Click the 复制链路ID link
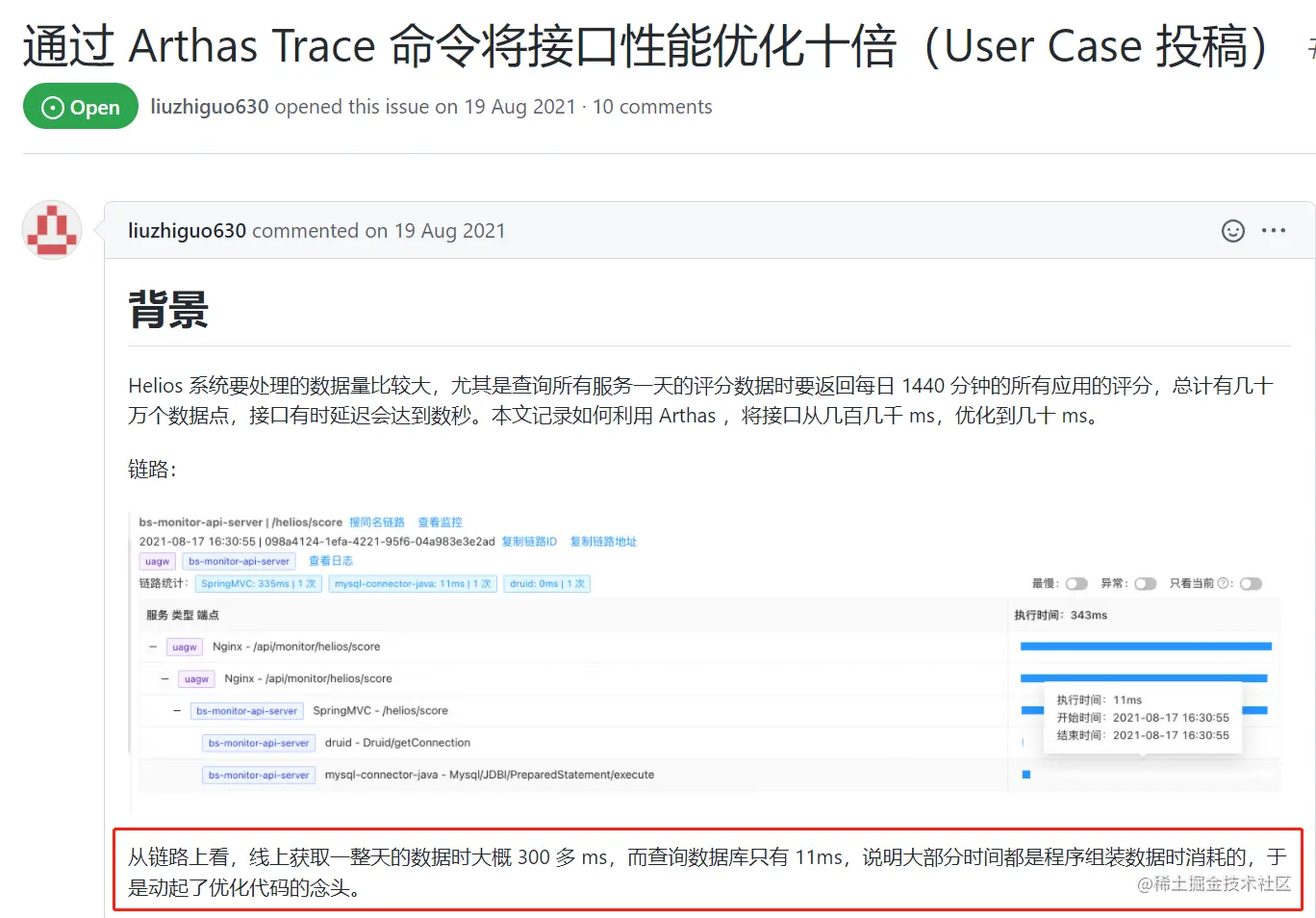This screenshot has width=1316, height=918. click(529, 542)
